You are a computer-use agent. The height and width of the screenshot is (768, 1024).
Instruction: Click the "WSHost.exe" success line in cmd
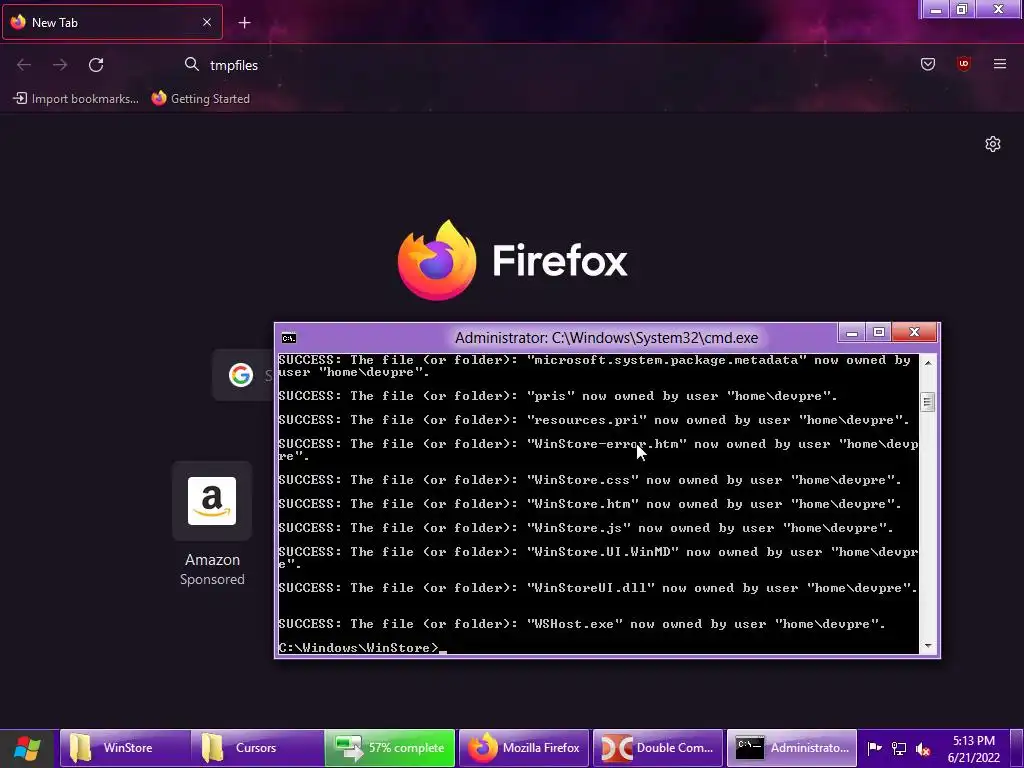coord(581,624)
